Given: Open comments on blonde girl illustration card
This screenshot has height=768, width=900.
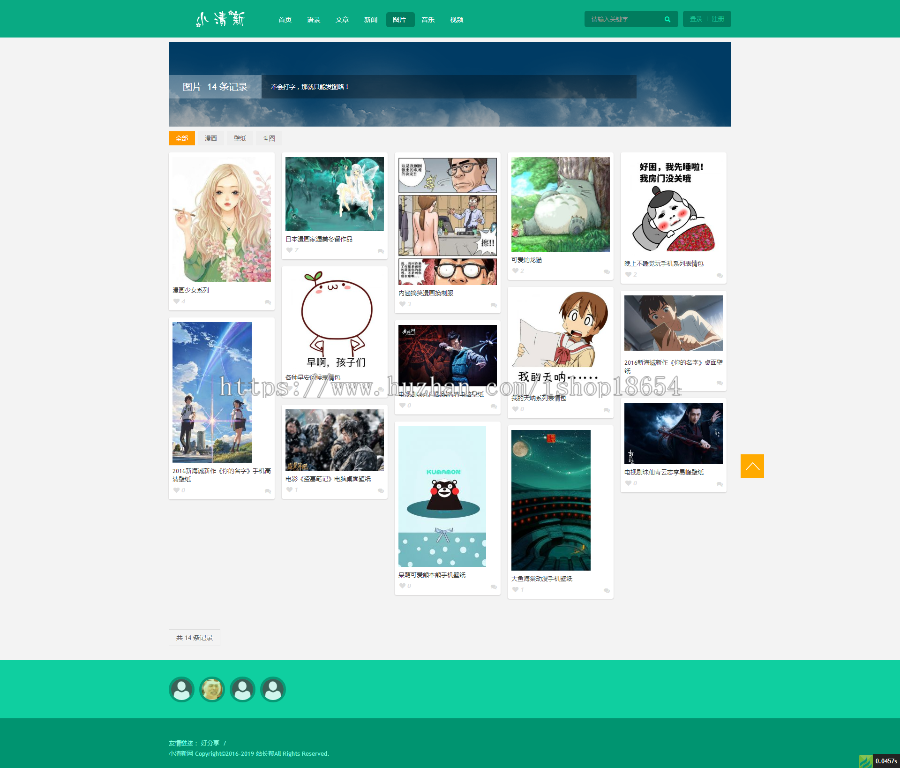Looking at the screenshot, I should pyautogui.click(x=267, y=302).
